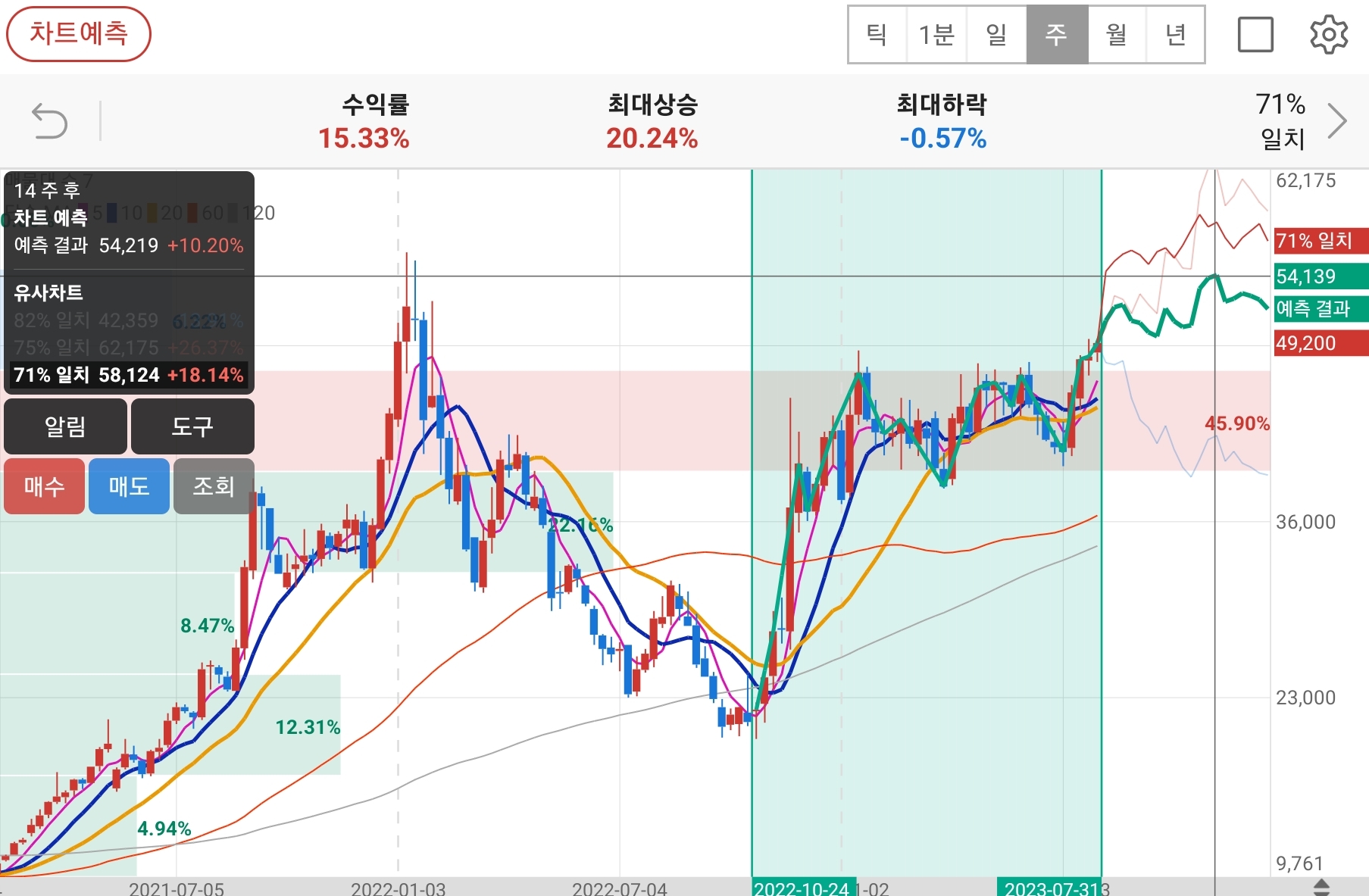This screenshot has width=1369, height=896.
Task: Select the 75% 일치 similar chart row
Action: (129, 348)
